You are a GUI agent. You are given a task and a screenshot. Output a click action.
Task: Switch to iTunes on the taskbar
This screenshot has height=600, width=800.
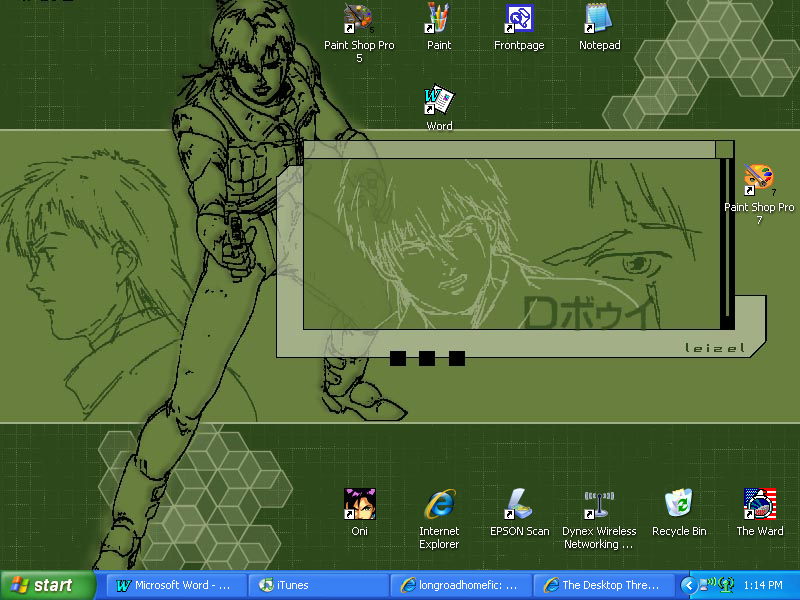(x=318, y=585)
